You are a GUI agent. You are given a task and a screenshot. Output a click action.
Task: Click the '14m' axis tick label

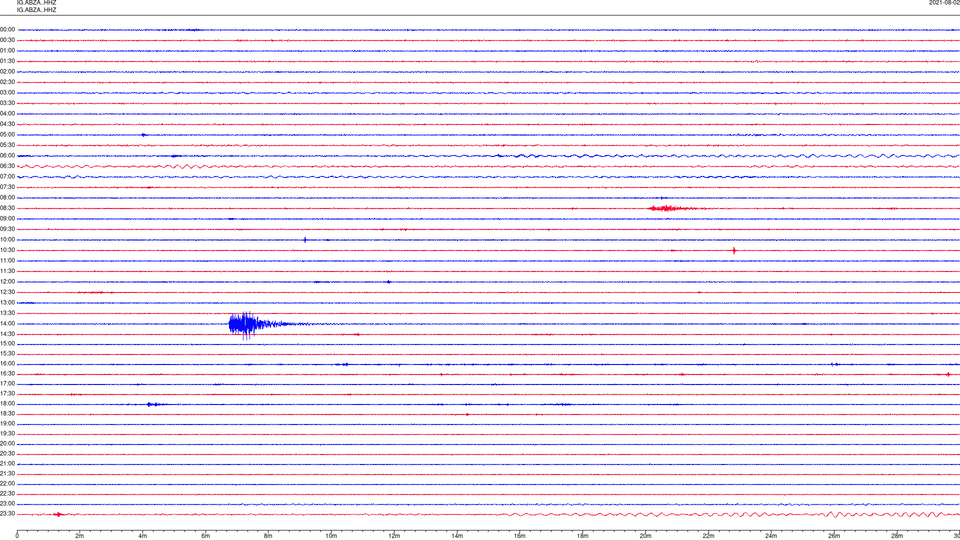[457, 536]
